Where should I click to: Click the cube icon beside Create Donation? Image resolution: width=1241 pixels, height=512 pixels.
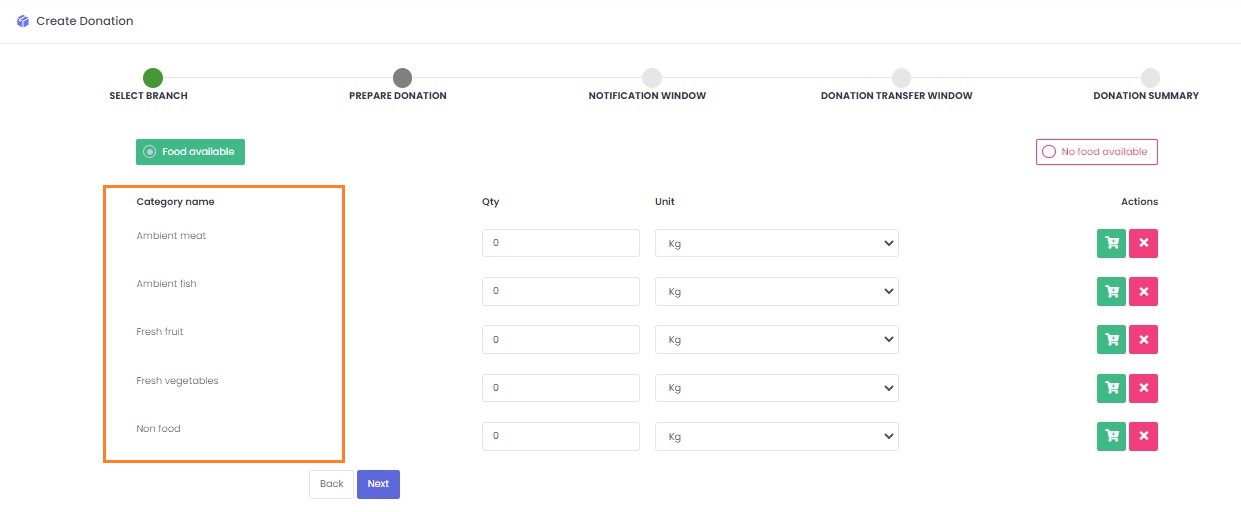pyautogui.click(x=23, y=21)
